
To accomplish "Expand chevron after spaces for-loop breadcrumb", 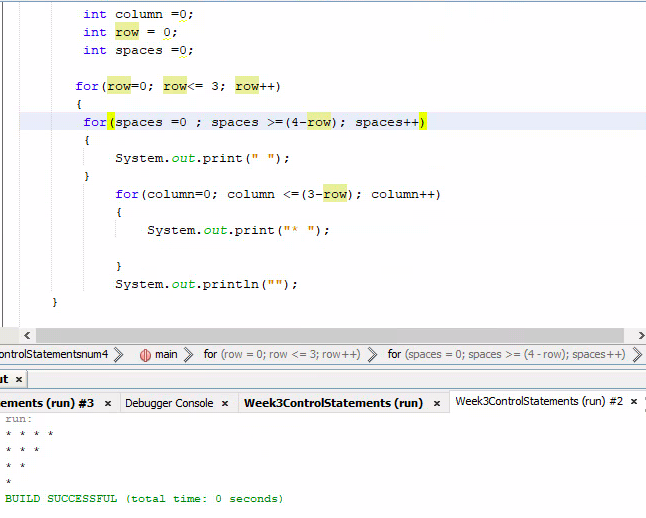I will tap(637, 354).
